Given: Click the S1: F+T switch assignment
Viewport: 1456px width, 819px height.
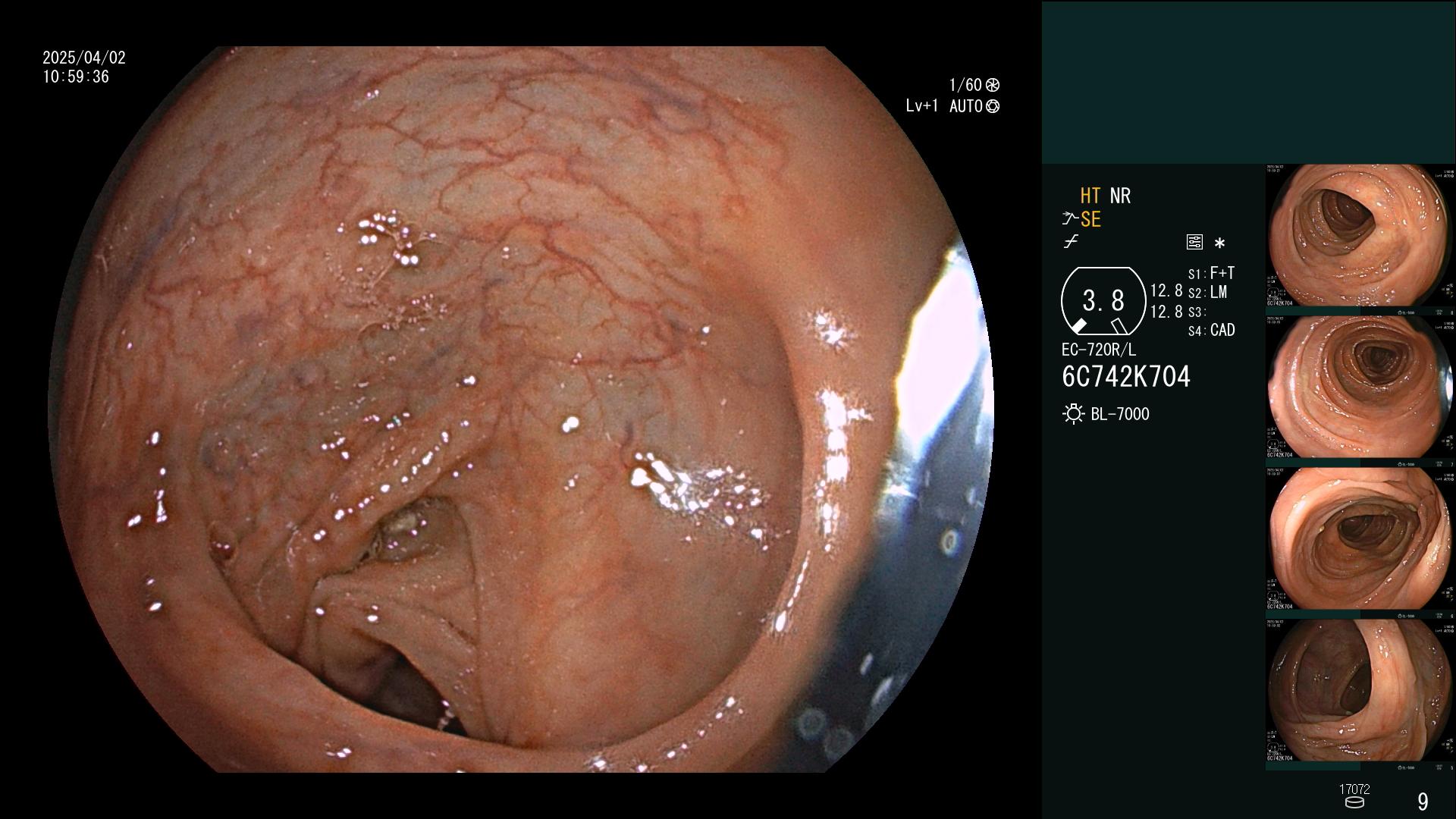Looking at the screenshot, I should [x=1211, y=273].
